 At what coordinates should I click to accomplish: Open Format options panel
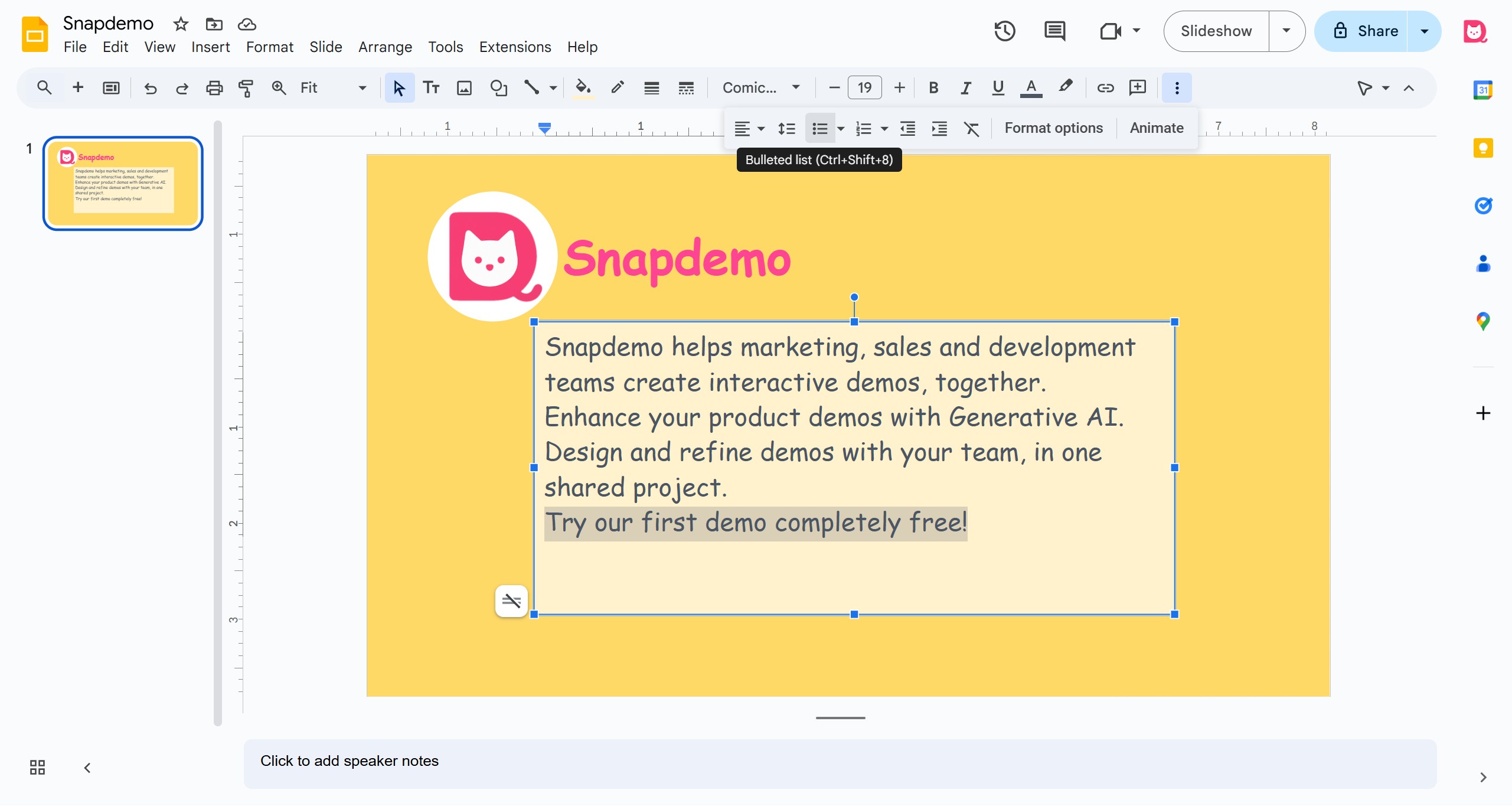1054,128
